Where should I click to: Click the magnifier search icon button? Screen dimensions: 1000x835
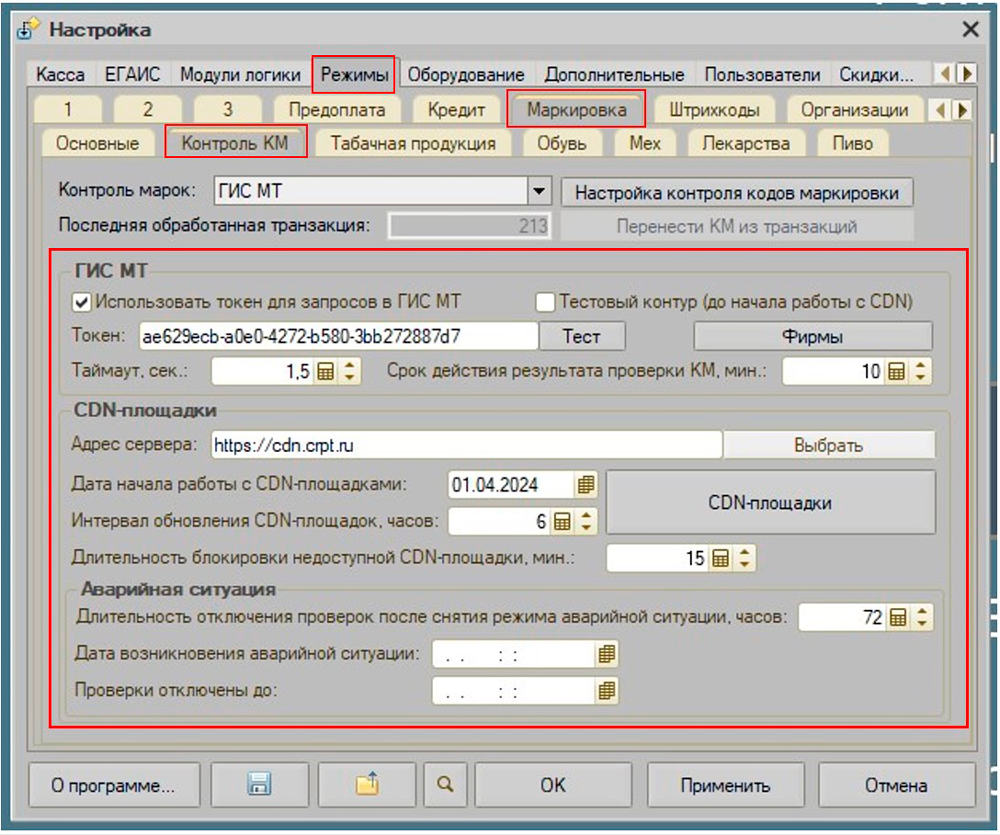pos(444,785)
